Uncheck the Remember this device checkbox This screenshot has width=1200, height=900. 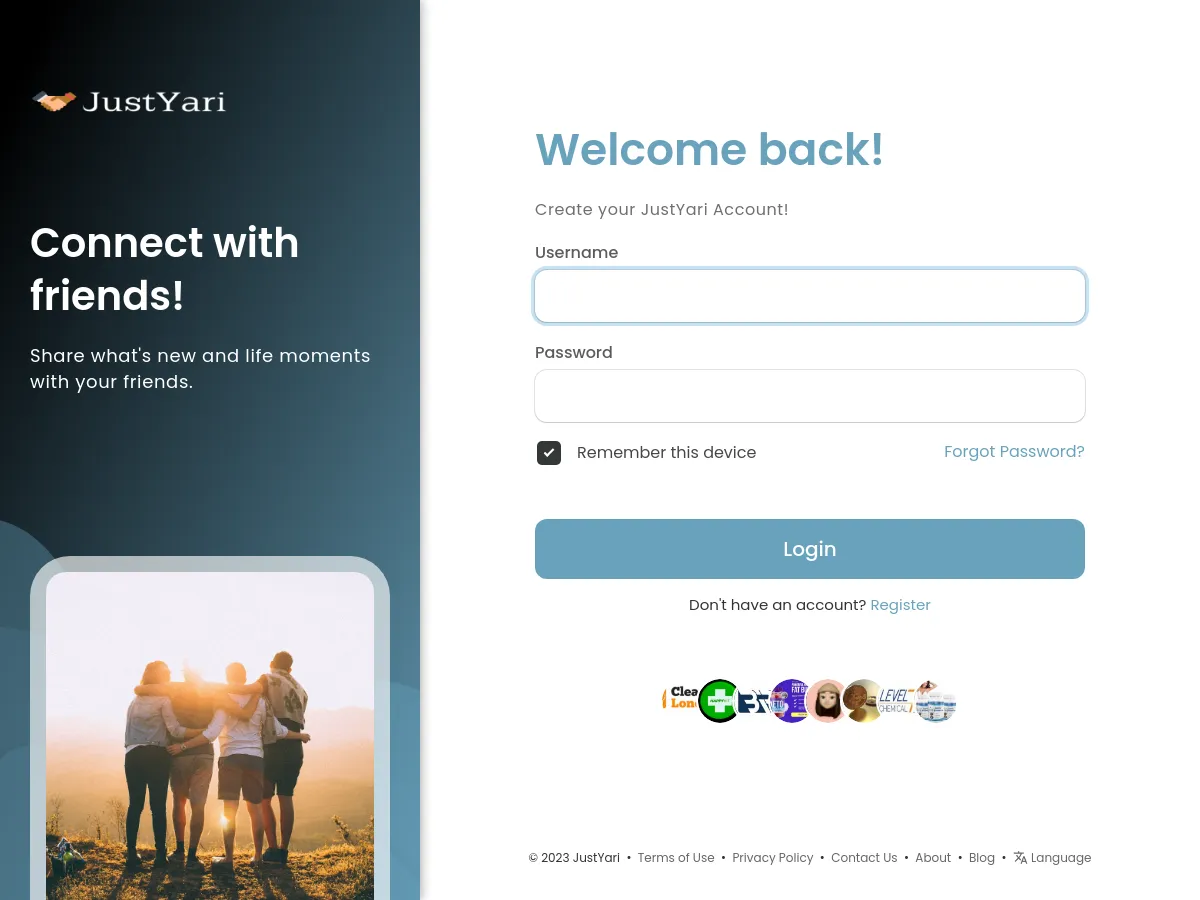tap(549, 453)
